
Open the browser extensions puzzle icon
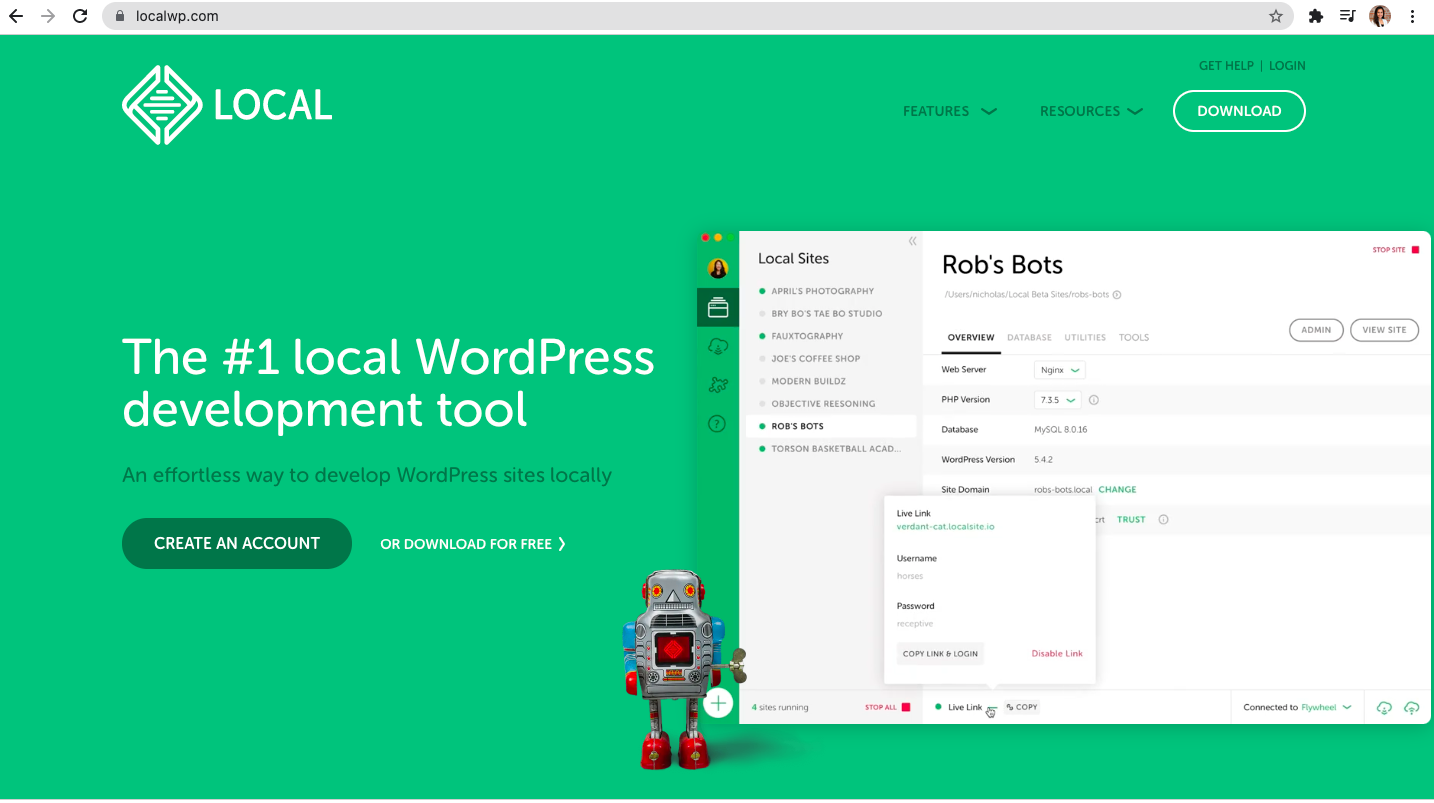1316,16
